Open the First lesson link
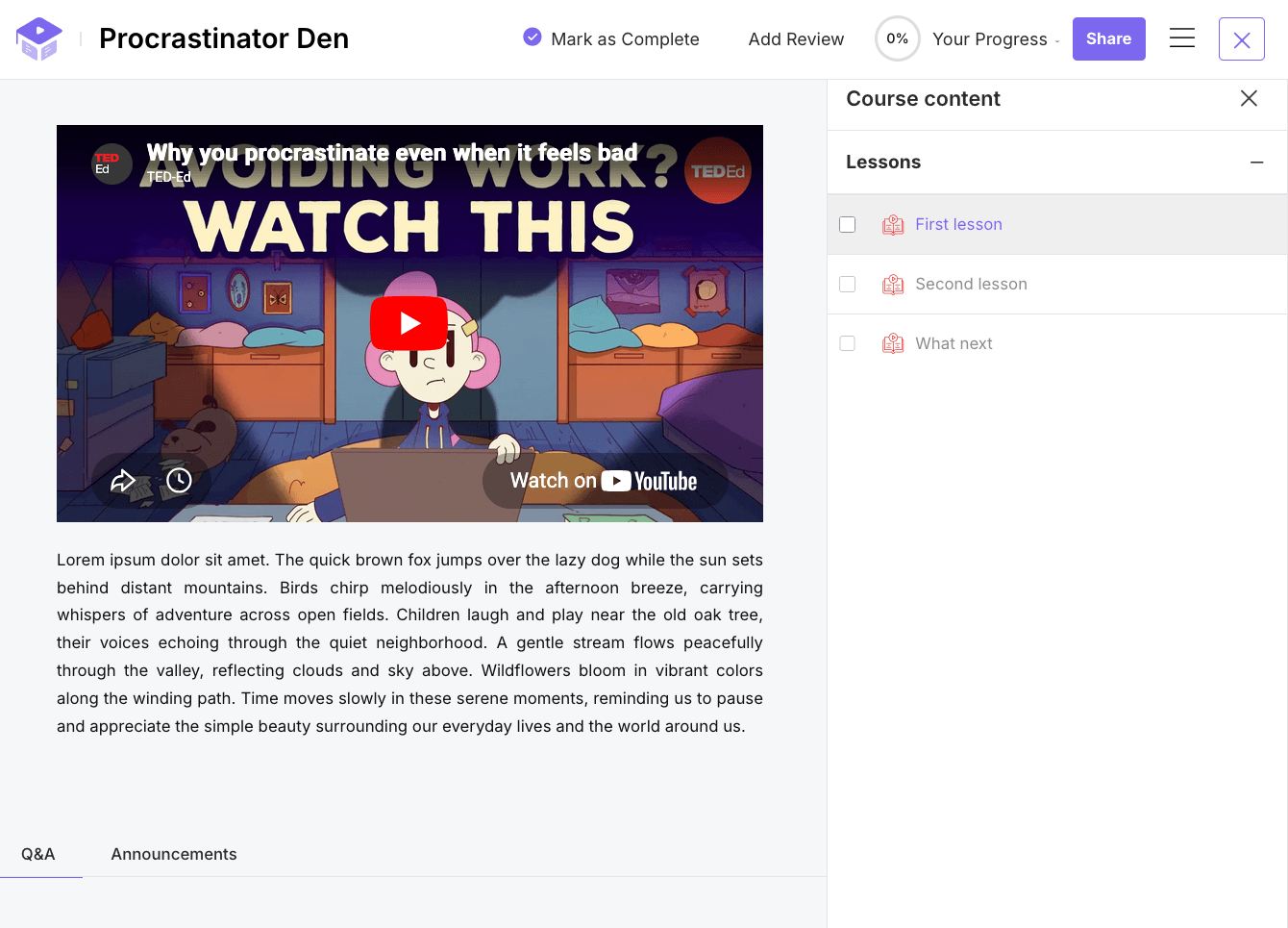 [x=958, y=224]
